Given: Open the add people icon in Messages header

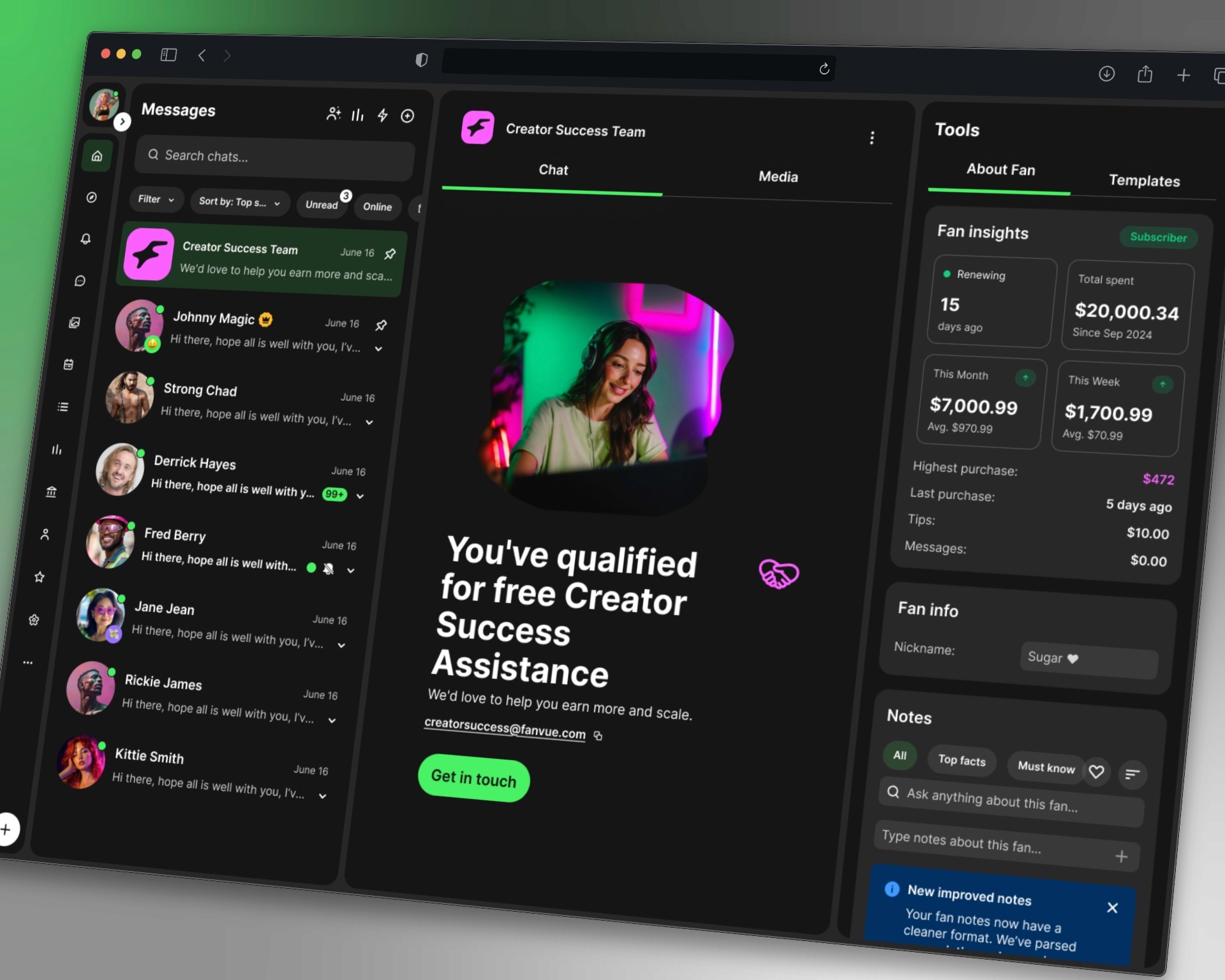Looking at the screenshot, I should tap(333, 114).
